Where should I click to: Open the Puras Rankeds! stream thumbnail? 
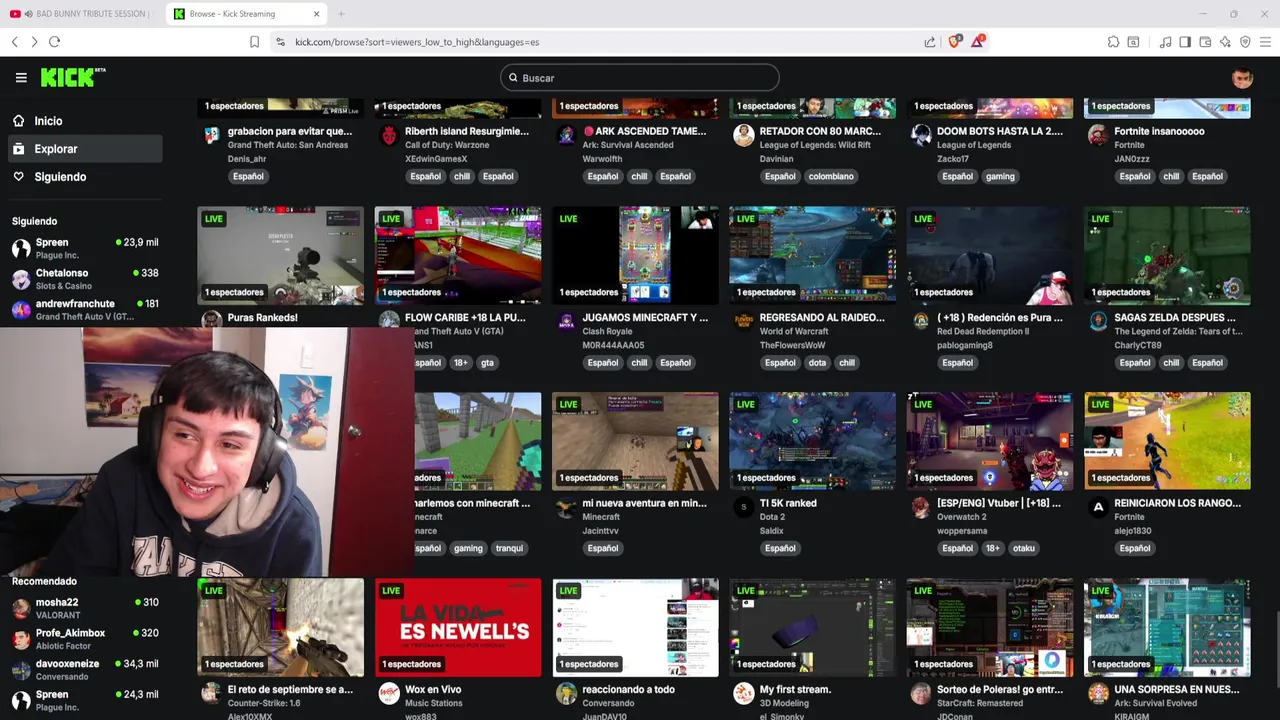[280, 255]
